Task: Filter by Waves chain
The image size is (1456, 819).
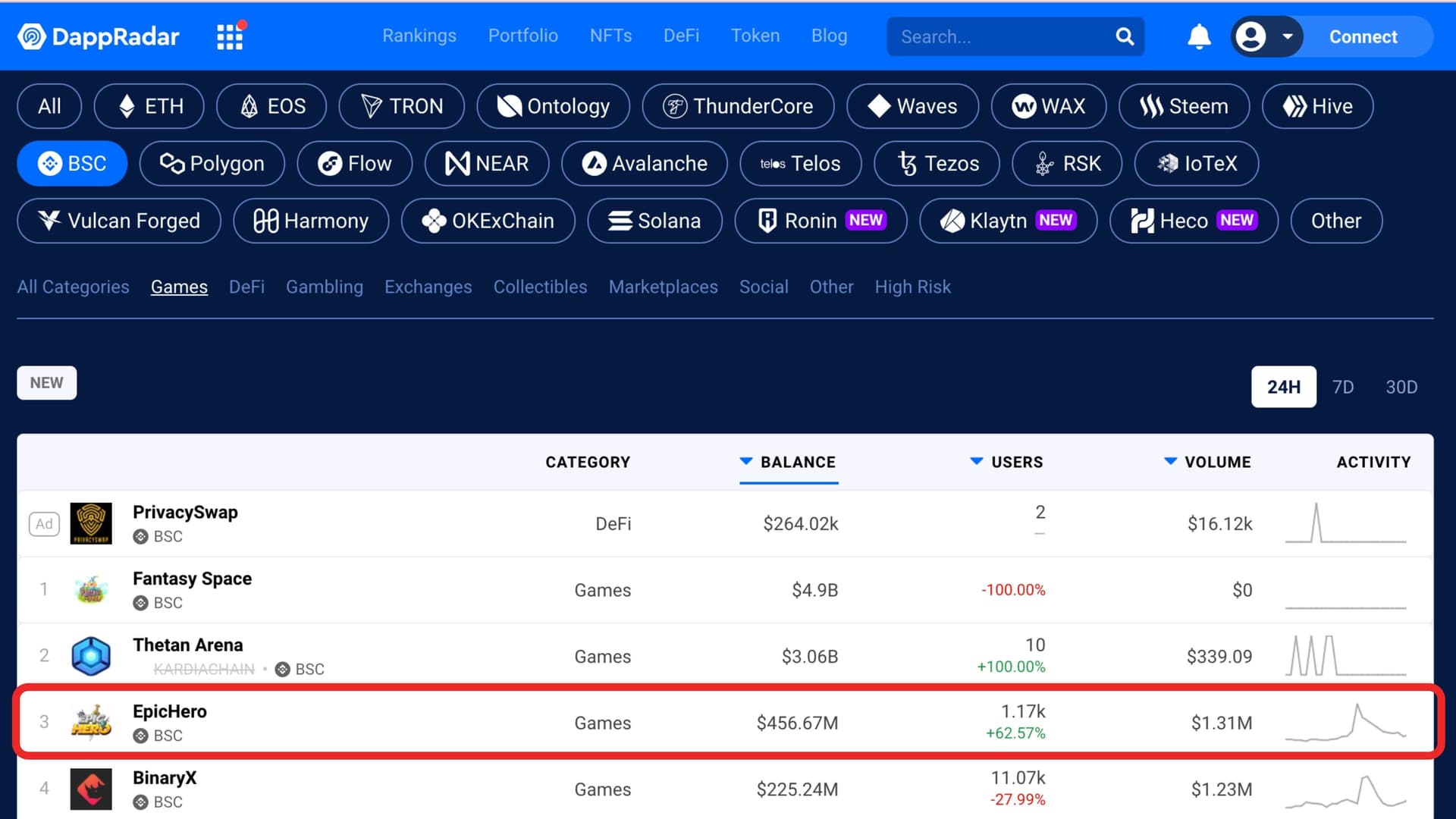Action: (x=912, y=106)
